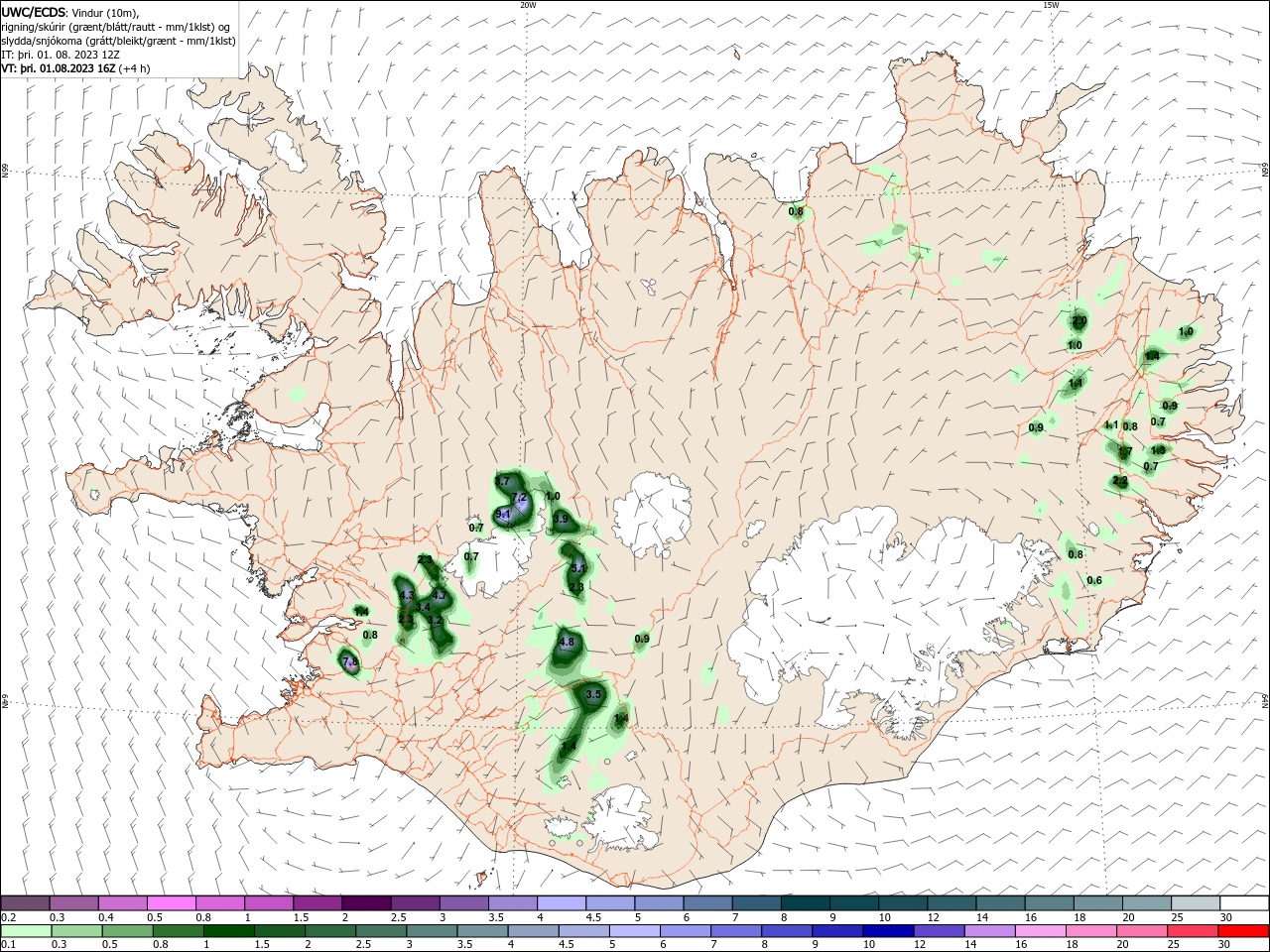Pick the grey-green 3 swatch in rain legend
Image resolution: width=1270 pixels, height=952 pixels.
click(x=432, y=932)
